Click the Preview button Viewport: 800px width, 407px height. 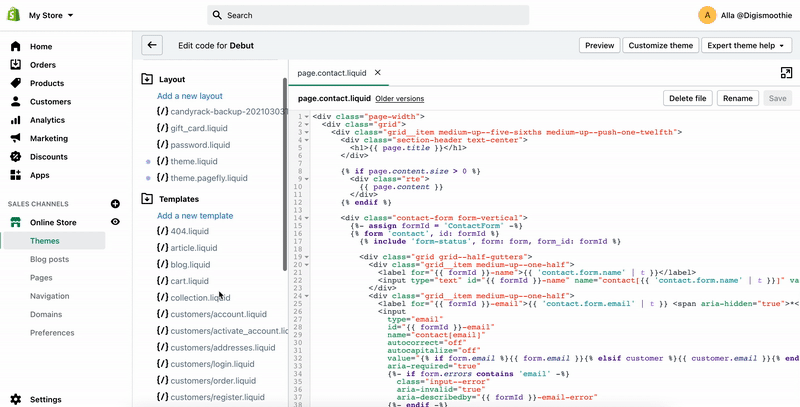[599, 45]
